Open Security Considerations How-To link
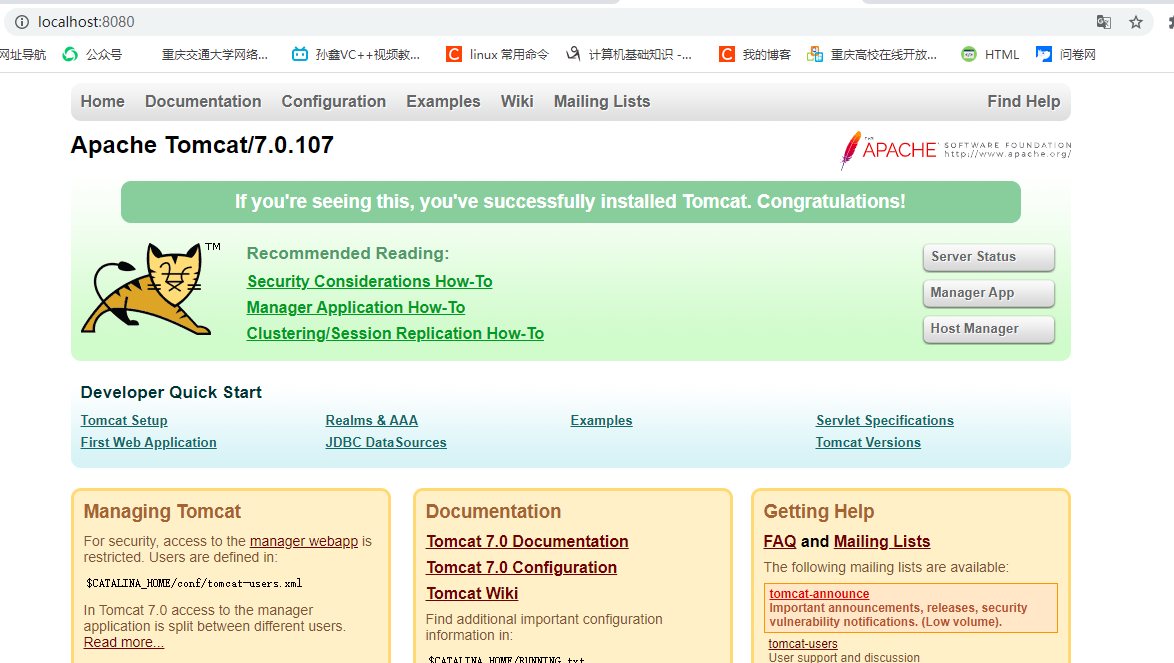Screen dimensions: 1174x663 click(x=370, y=281)
